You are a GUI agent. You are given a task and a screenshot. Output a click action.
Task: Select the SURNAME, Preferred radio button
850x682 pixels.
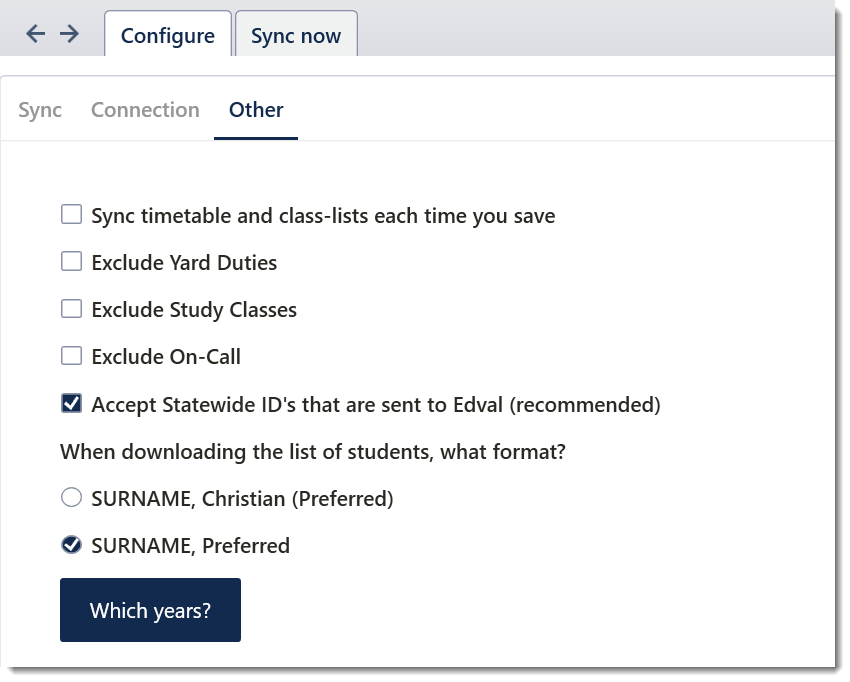71,545
